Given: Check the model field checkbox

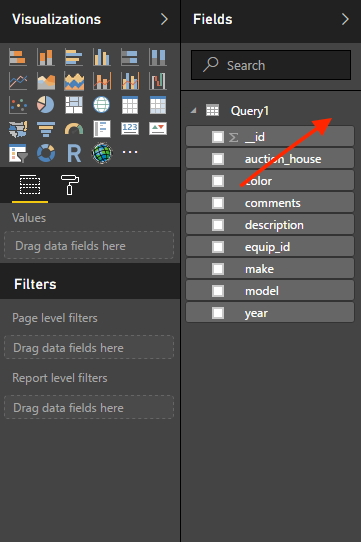Looking at the screenshot, I should coord(218,291).
